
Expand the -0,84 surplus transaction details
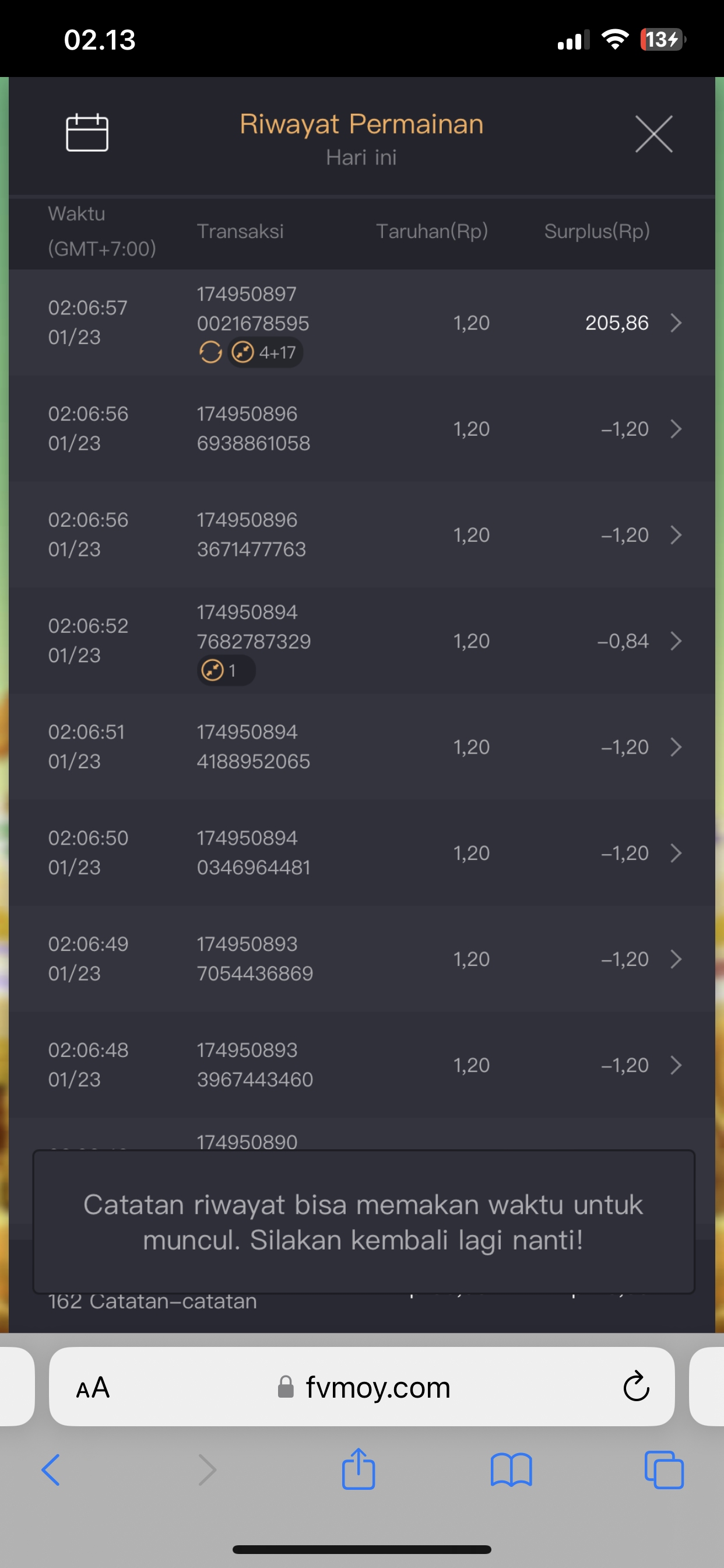click(676, 641)
